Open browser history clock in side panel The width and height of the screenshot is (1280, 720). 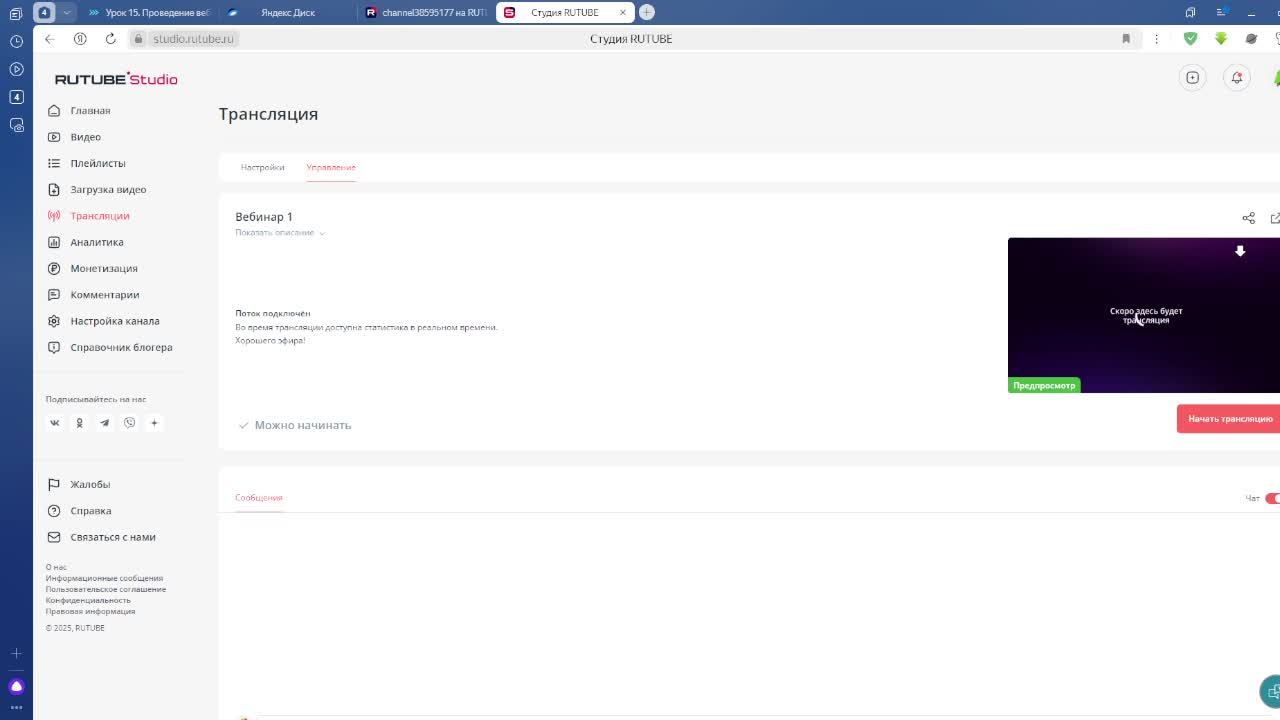tap(16, 41)
